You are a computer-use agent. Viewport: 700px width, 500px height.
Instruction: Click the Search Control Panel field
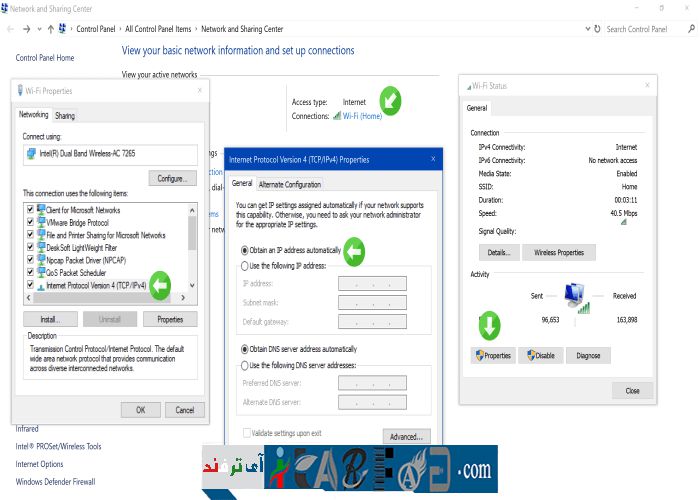640,30
